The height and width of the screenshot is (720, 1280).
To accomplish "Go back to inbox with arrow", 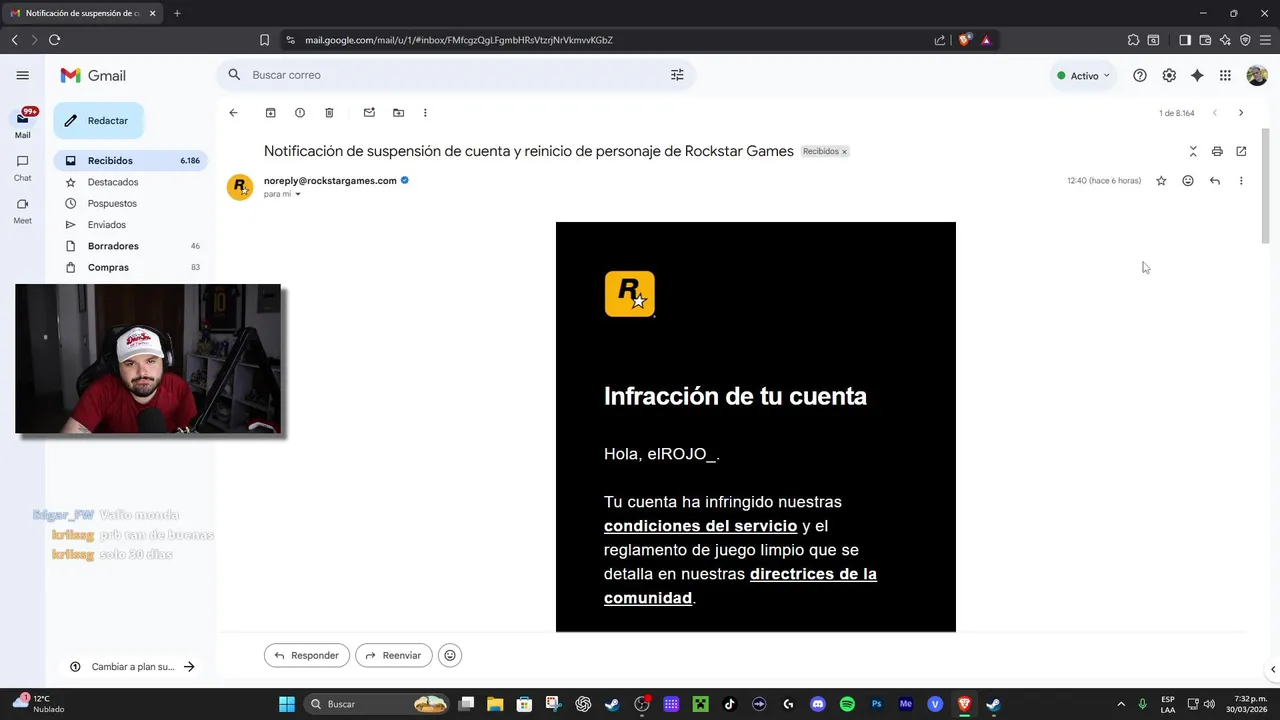I will pos(233,113).
